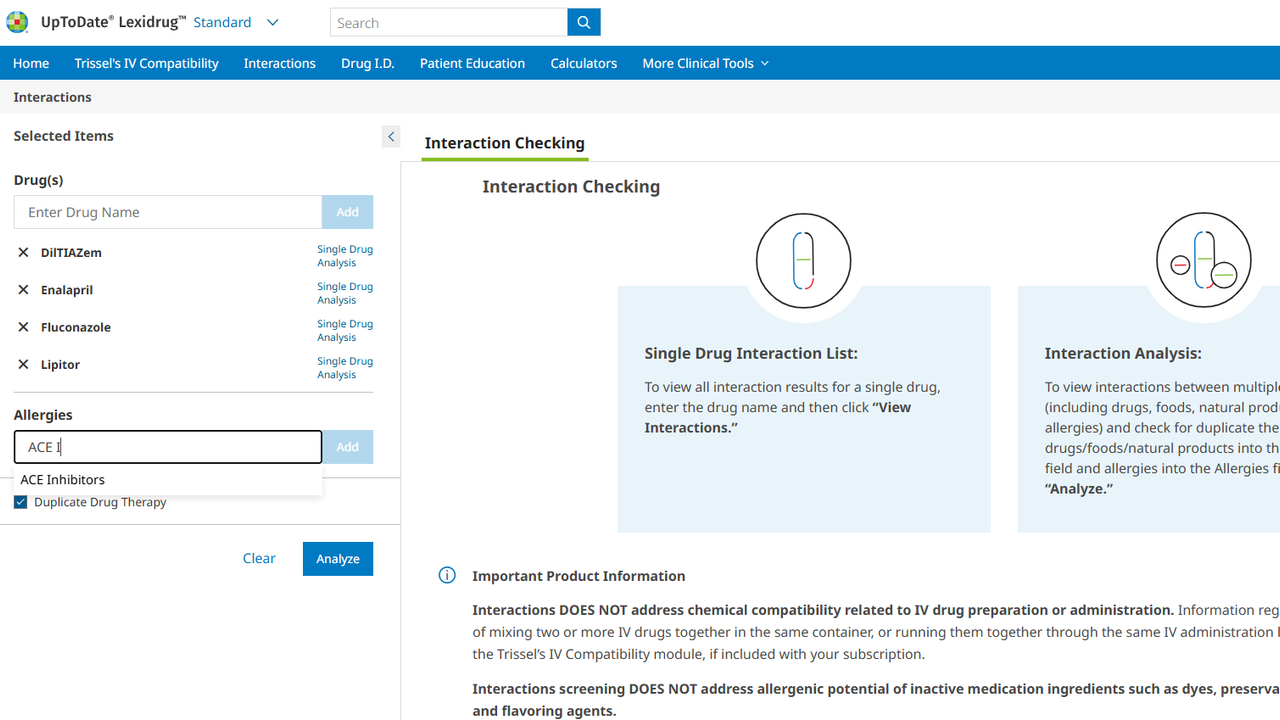Click the Interaction Analysis pills icon
The width and height of the screenshot is (1280, 720).
(1203, 261)
